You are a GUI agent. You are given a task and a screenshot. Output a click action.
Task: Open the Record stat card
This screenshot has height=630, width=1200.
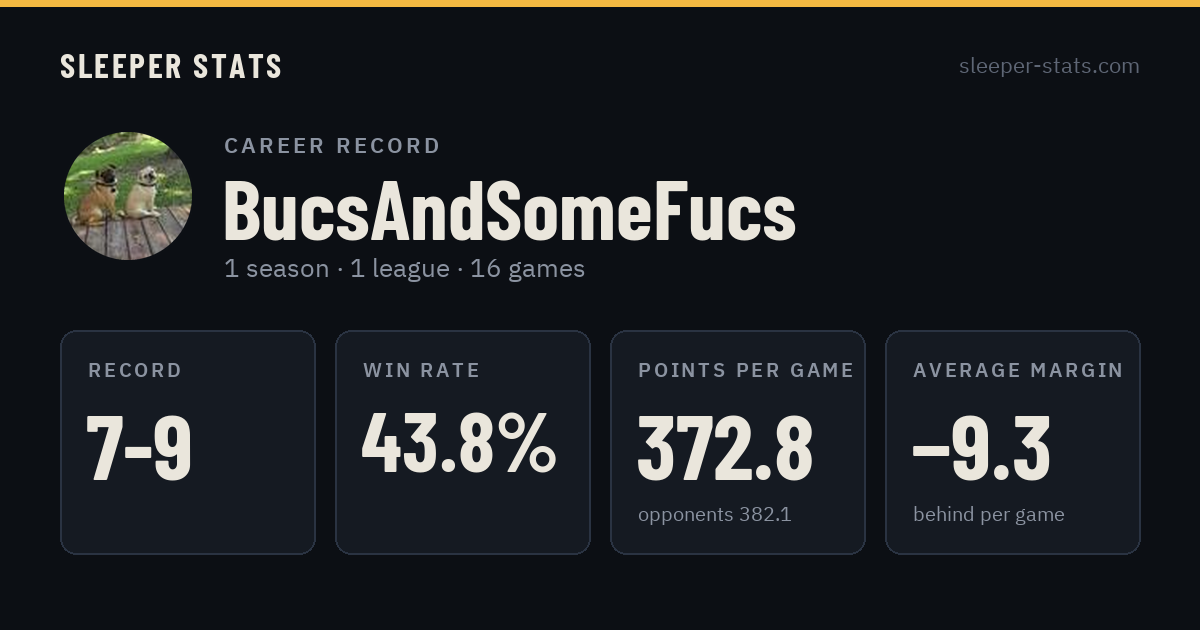[188, 442]
